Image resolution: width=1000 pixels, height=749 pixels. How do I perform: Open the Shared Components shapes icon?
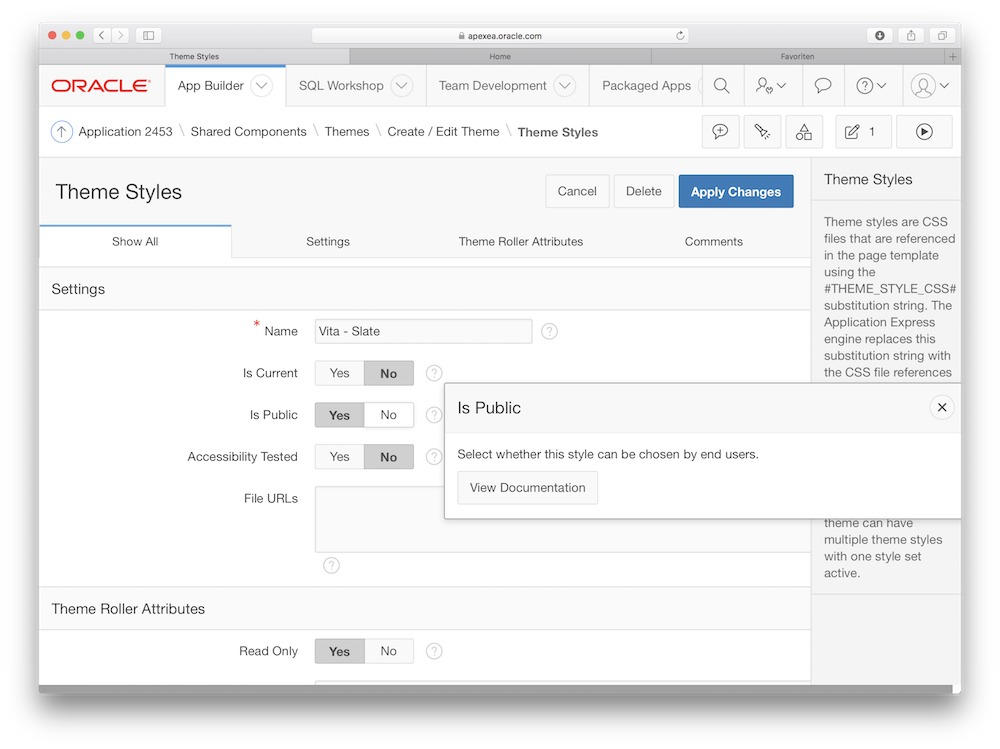click(803, 132)
